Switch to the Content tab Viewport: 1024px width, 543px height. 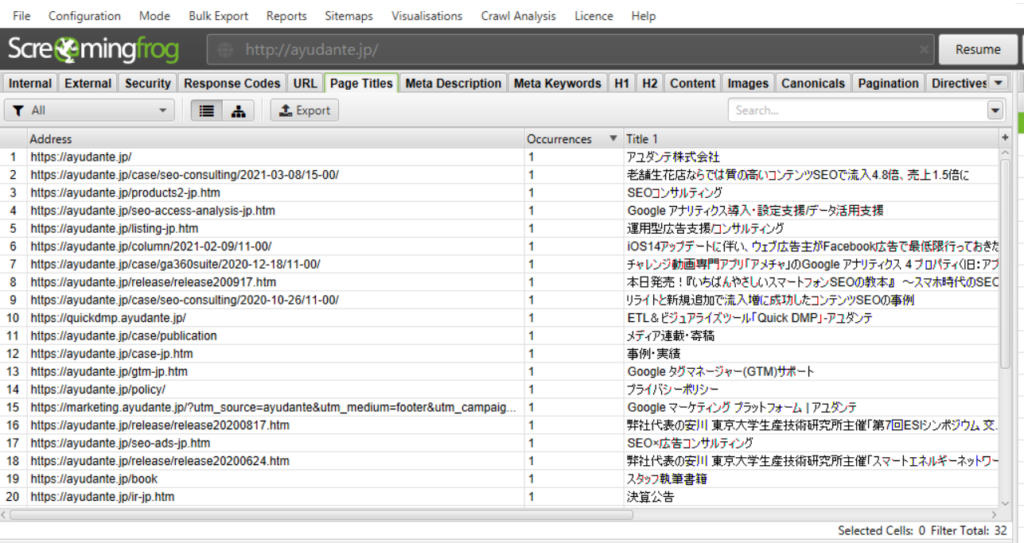[692, 83]
